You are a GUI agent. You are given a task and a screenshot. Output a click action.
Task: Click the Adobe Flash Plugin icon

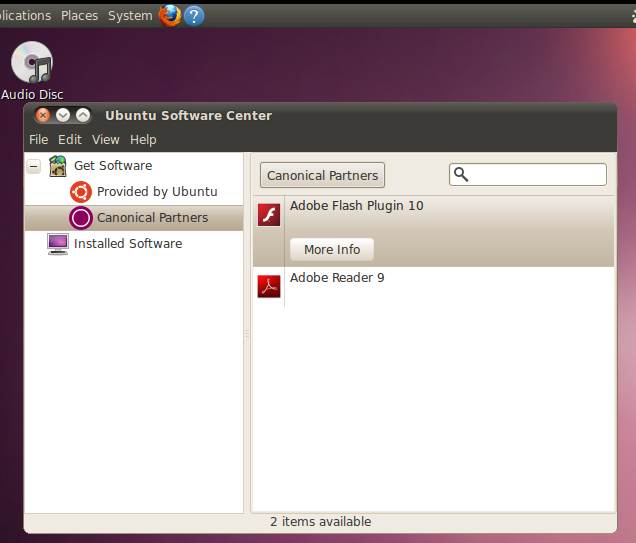(269, 215)
